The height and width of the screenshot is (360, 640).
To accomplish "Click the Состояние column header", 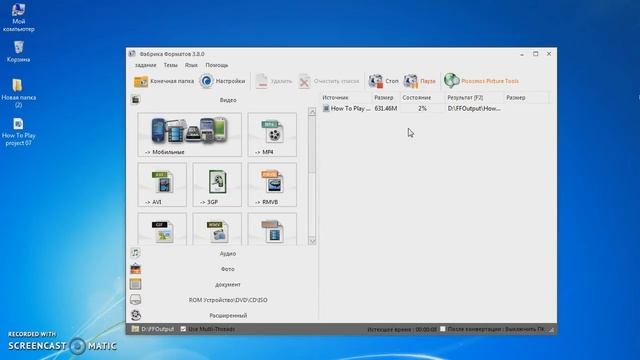I will (422, 98).
